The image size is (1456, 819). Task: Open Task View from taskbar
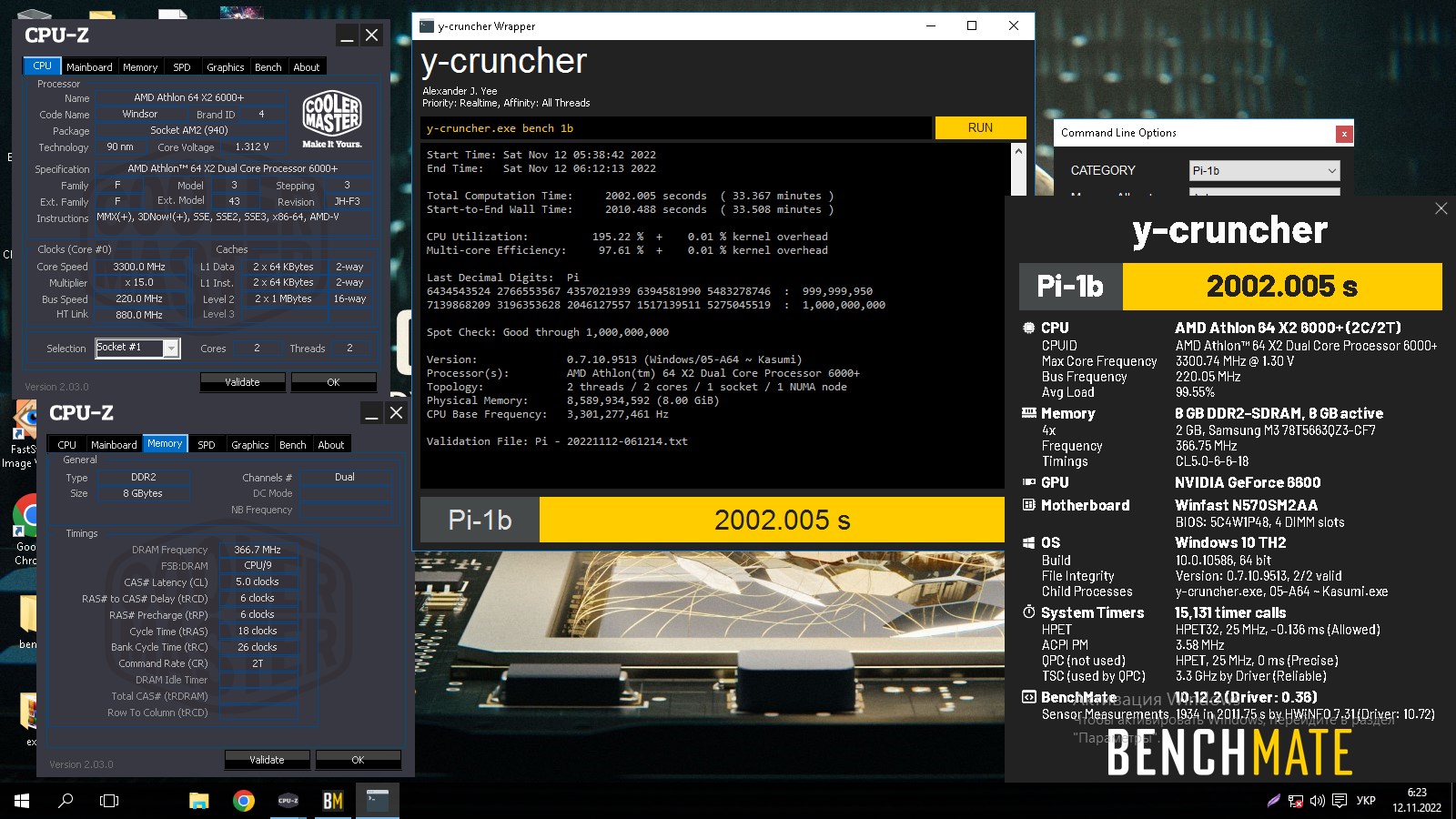click(x=109, y=801)
